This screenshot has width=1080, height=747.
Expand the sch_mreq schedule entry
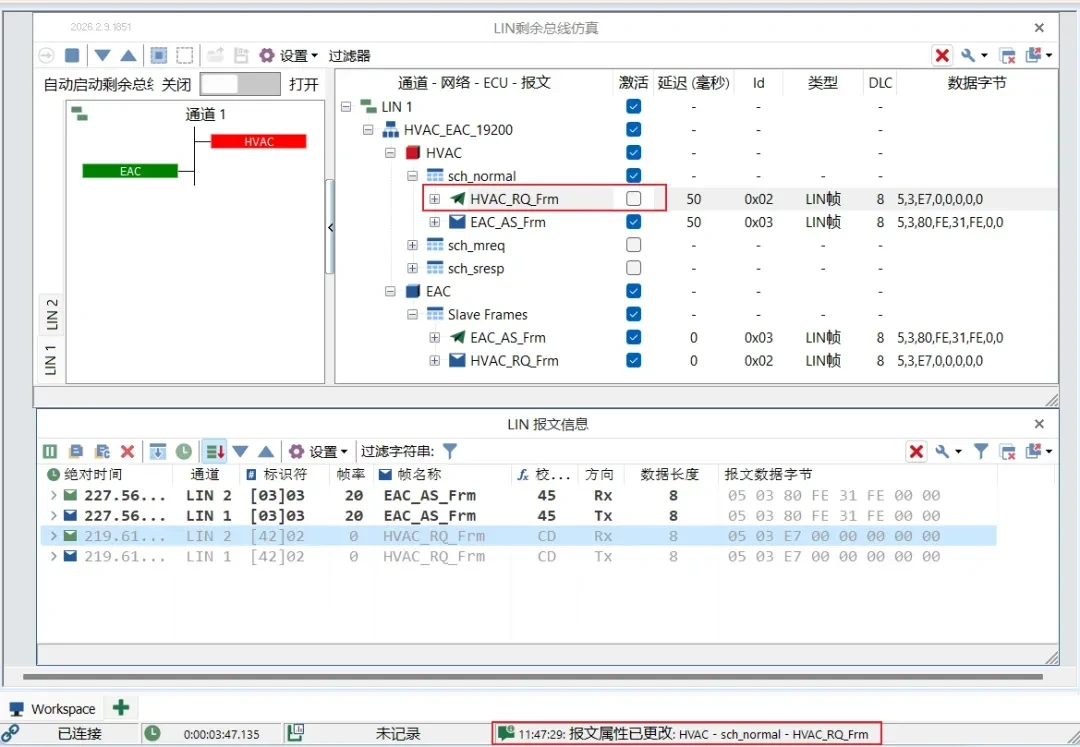pyautogui.click(x=412, y=245)
